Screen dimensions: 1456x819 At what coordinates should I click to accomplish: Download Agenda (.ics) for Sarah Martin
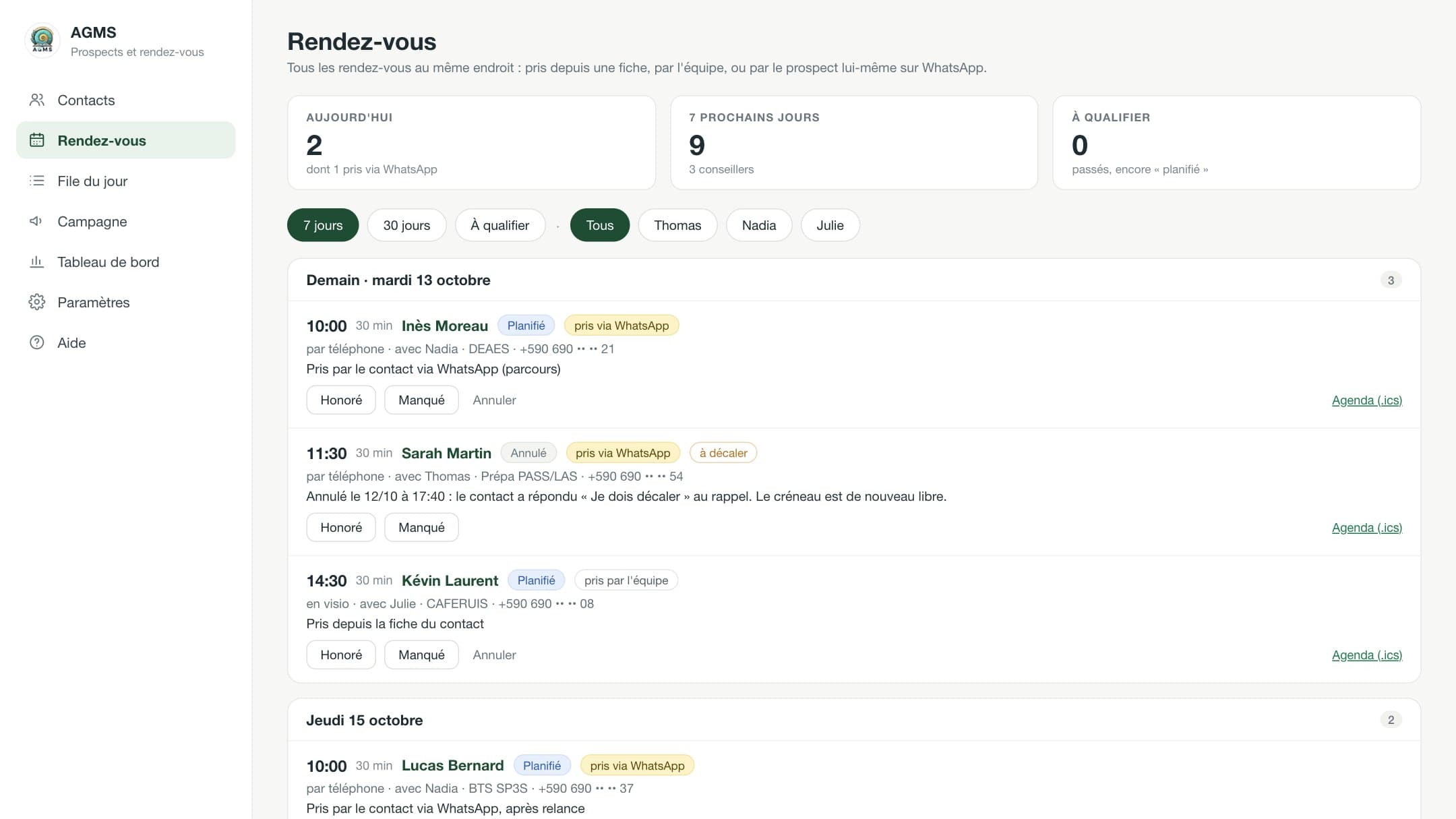pyautogui.click(x=1366, y=527)
